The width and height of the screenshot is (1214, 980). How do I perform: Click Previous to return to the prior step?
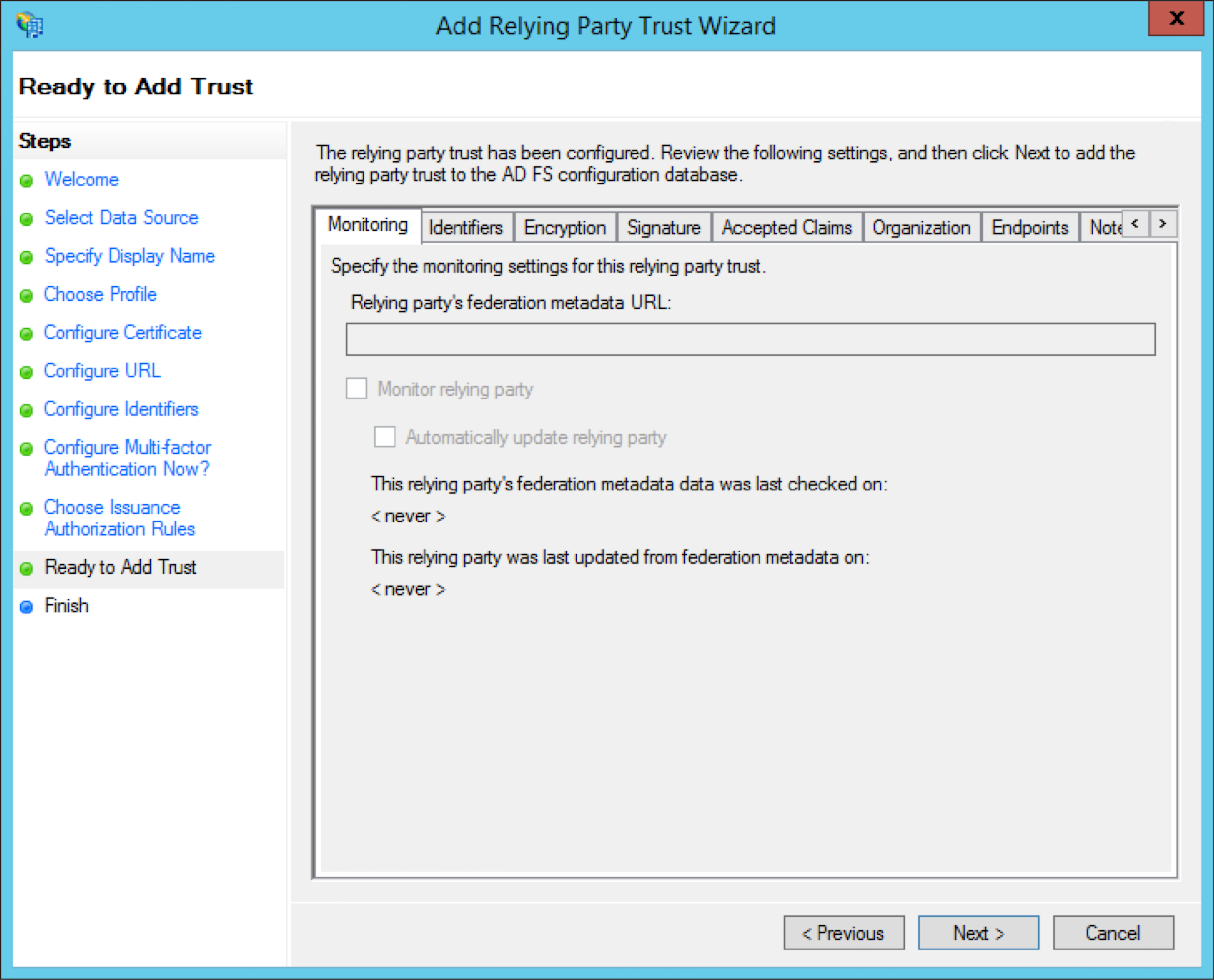click(844, 933)
